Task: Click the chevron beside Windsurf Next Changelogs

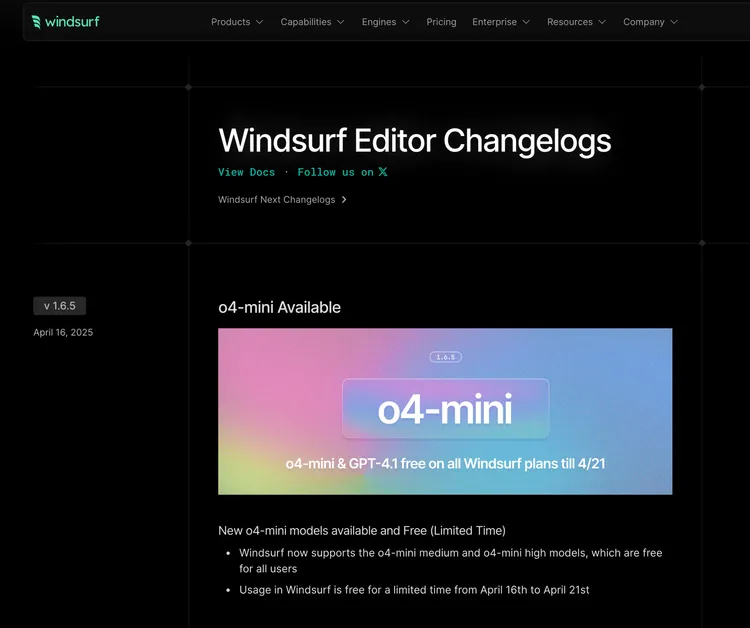Action: (344, 200)
